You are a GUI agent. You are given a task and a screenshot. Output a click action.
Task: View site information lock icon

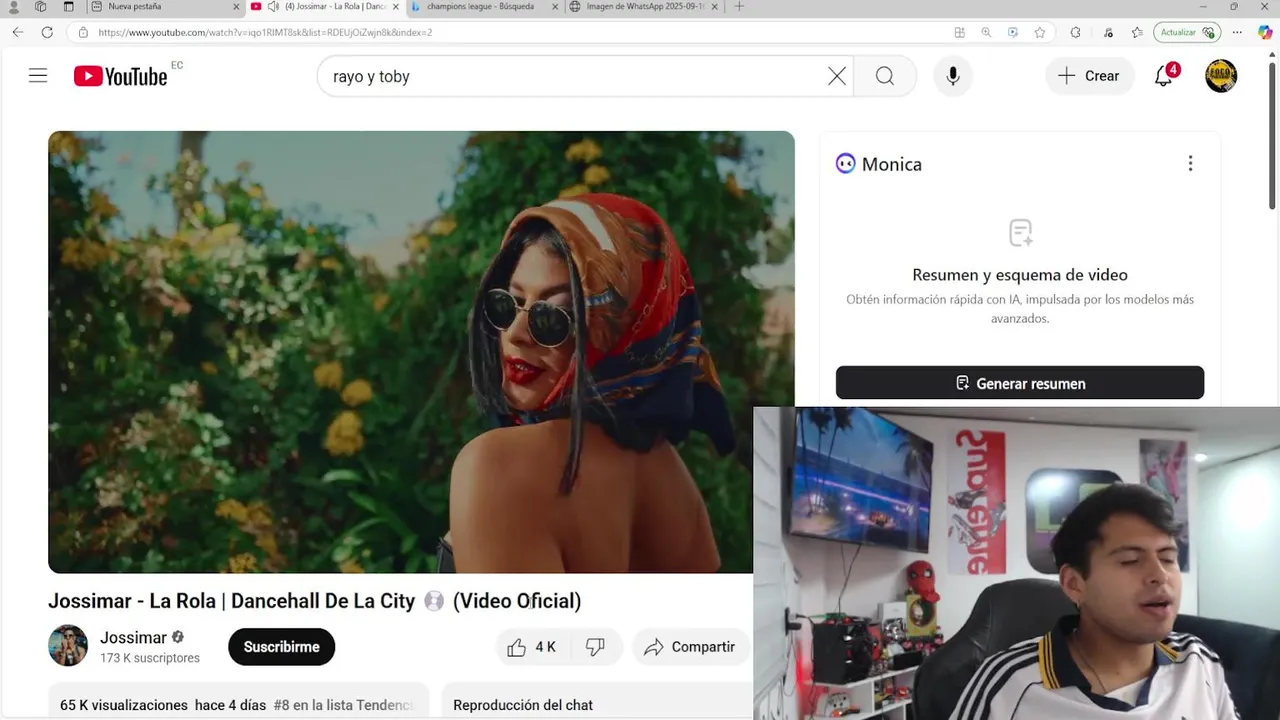[83, 32]
